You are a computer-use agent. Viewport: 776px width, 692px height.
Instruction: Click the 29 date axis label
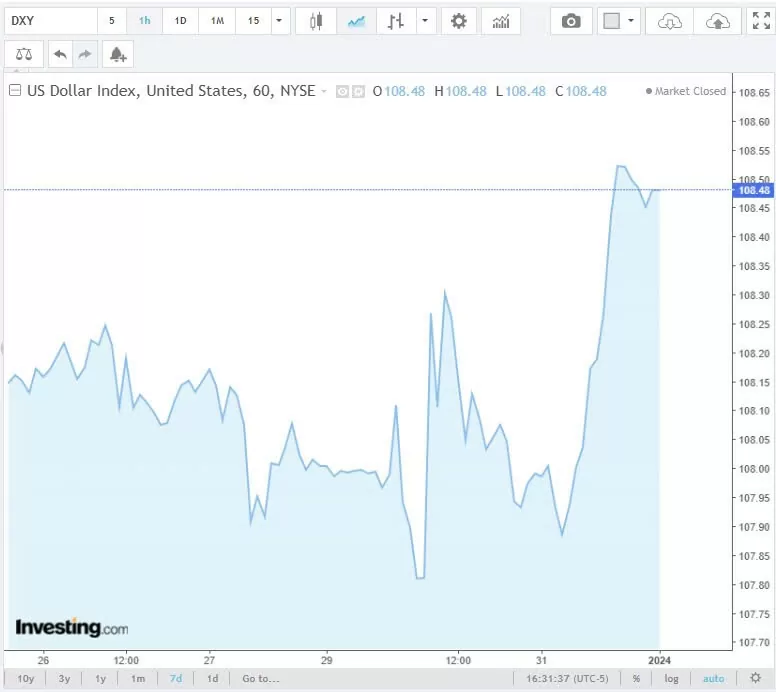[327, 660]
